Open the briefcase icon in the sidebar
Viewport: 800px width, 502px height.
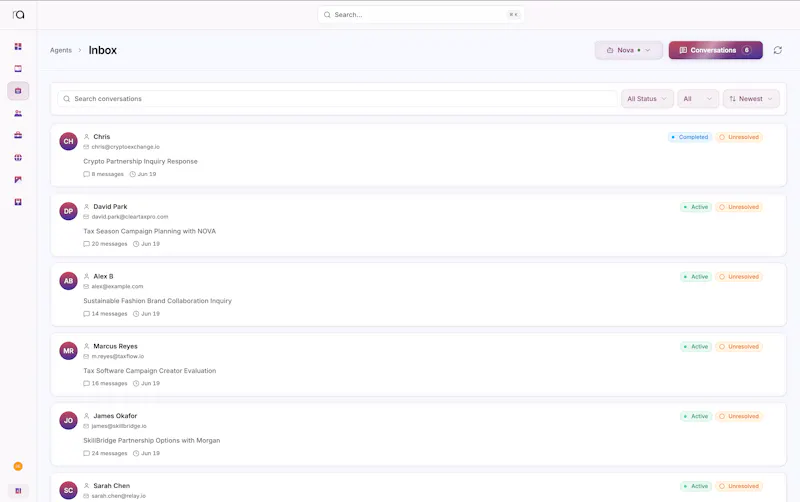point(18,135)
